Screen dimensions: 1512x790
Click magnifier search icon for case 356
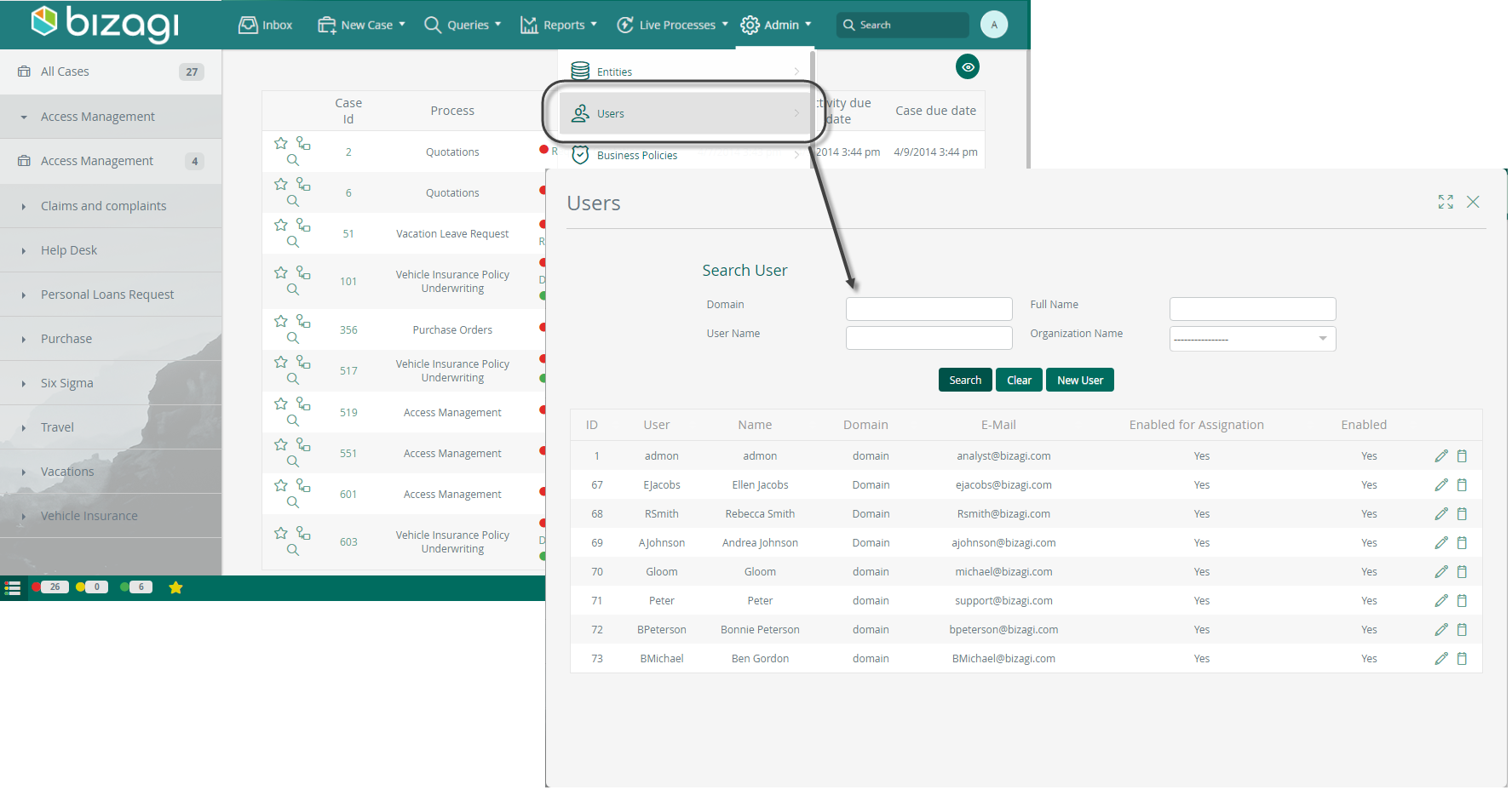[x=292, y=338]
